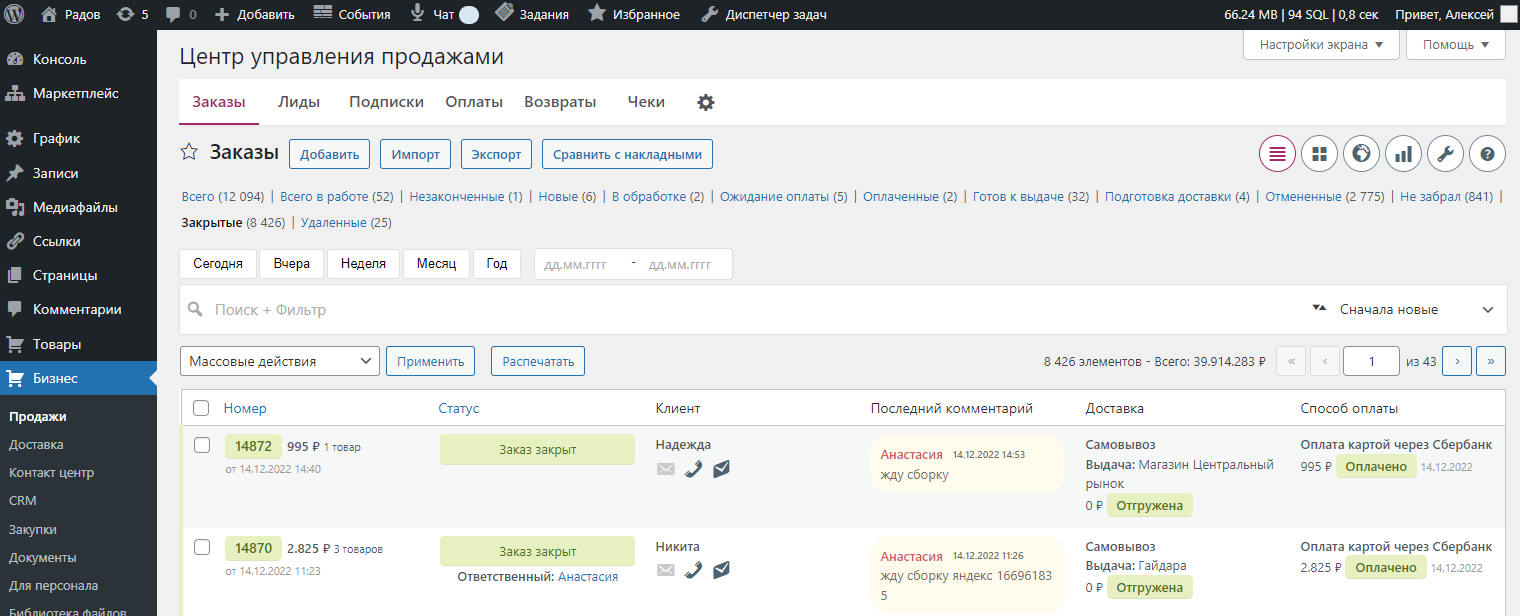Go to last page double arrow
The width and height of the screenshot is (1520, 616).
1491,361
